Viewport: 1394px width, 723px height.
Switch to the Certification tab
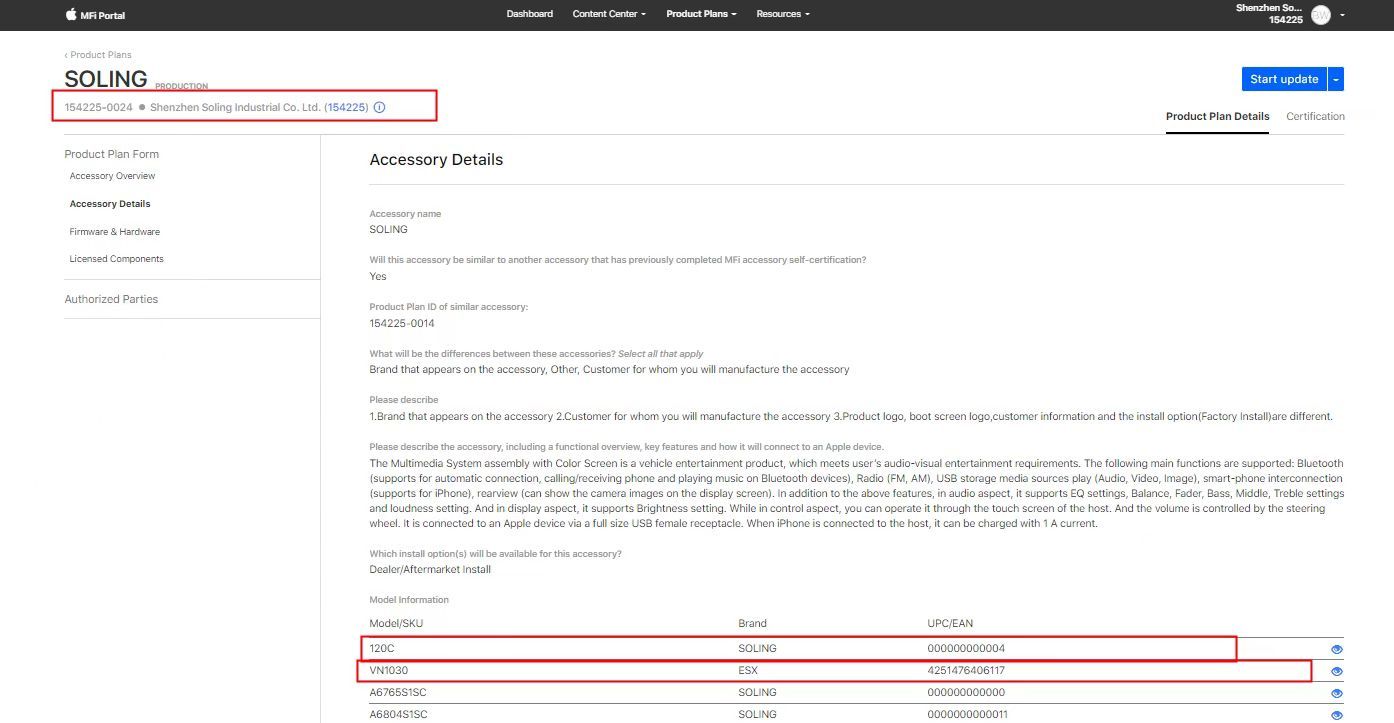click(x=1315, y=116)
